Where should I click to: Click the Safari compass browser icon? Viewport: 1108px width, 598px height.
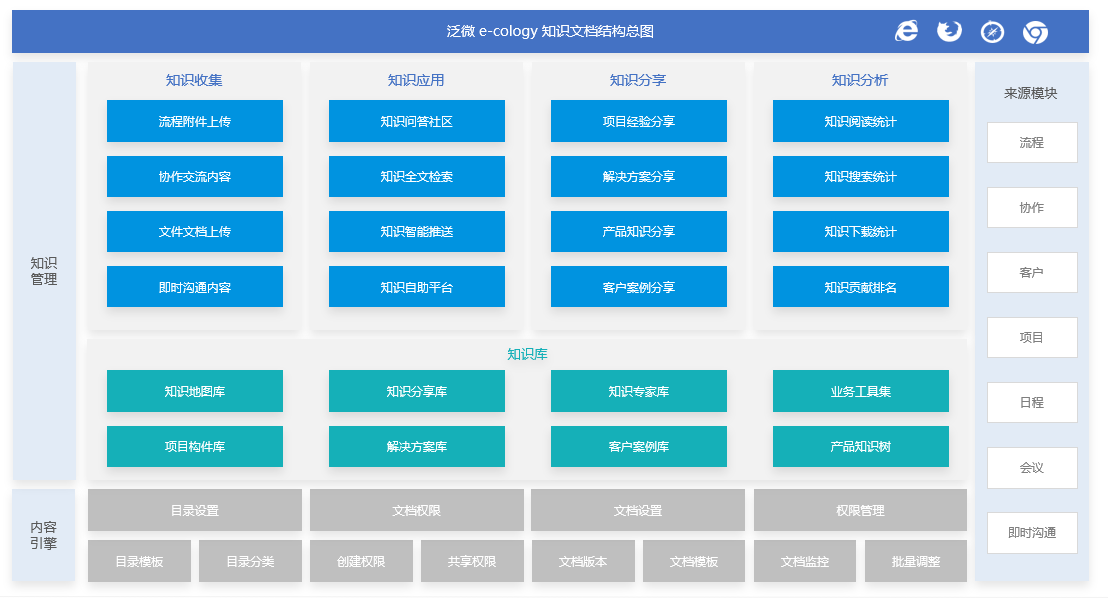click(x=992, y=32)
